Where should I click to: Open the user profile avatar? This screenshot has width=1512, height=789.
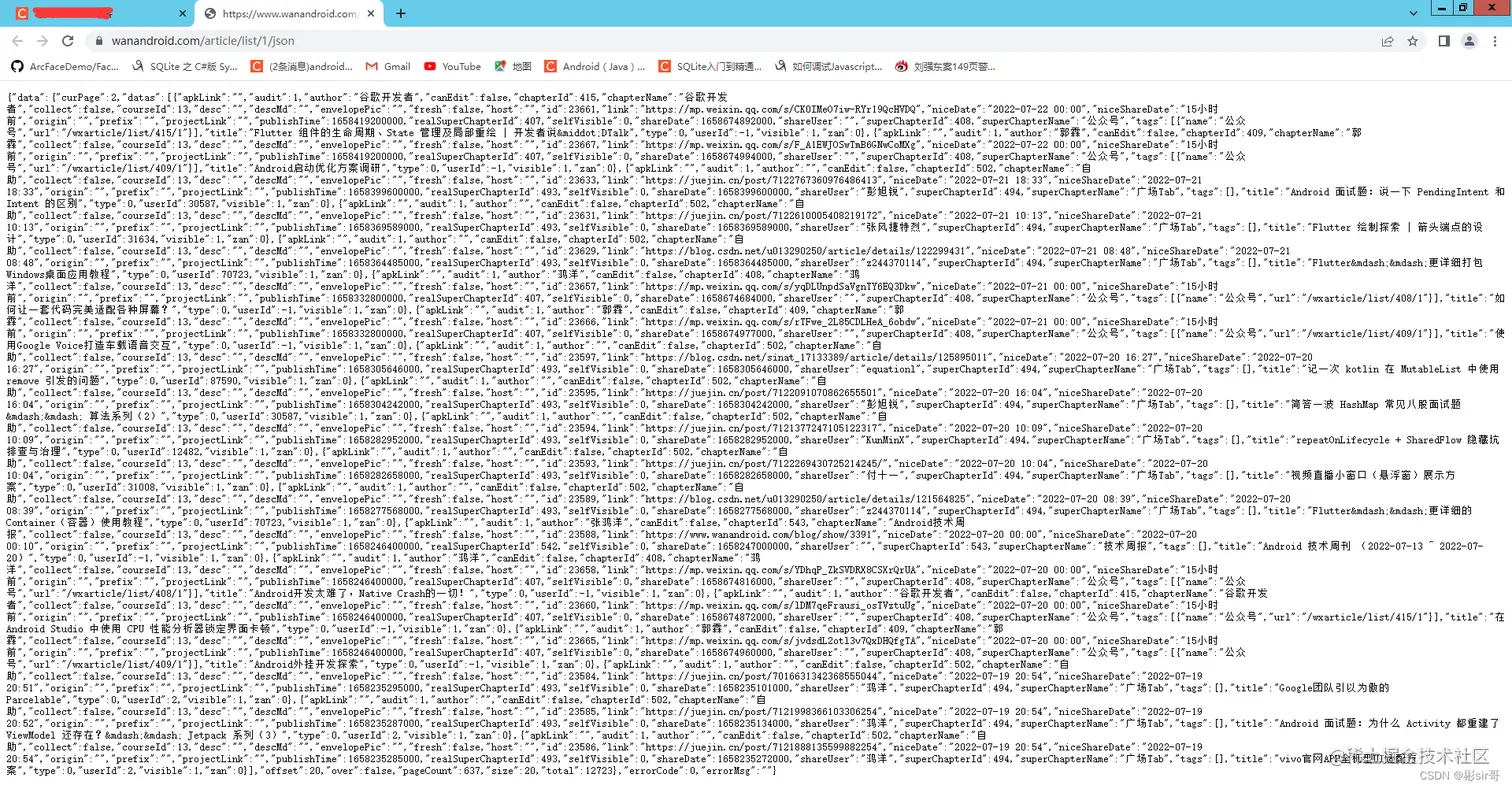click(x=1468, y=41)
